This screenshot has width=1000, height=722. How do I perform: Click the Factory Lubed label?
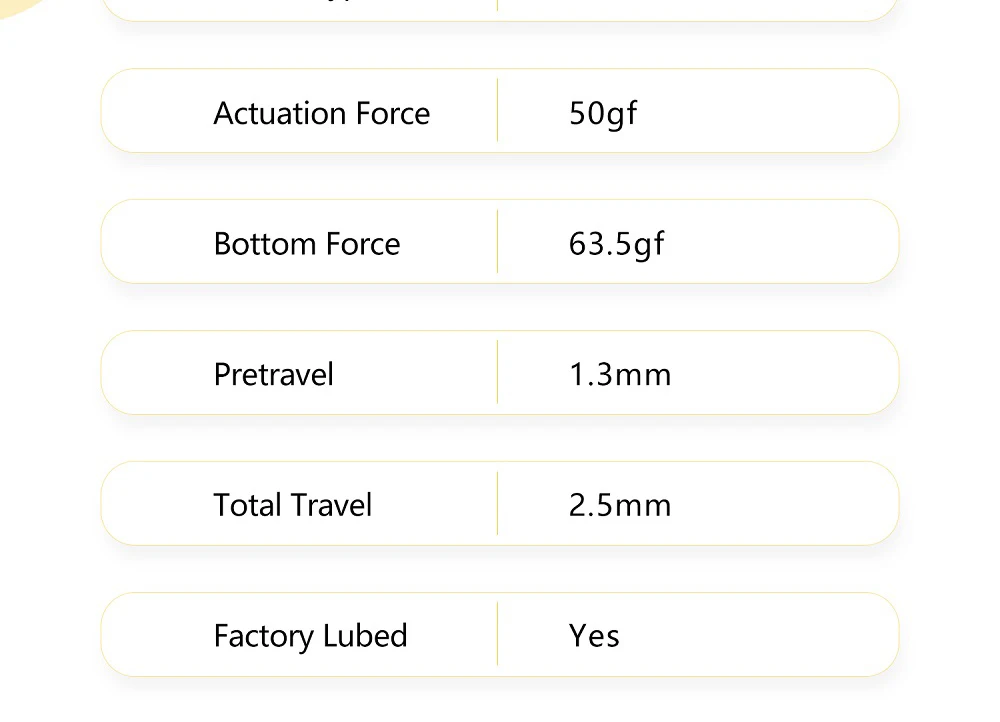[310, 636]
